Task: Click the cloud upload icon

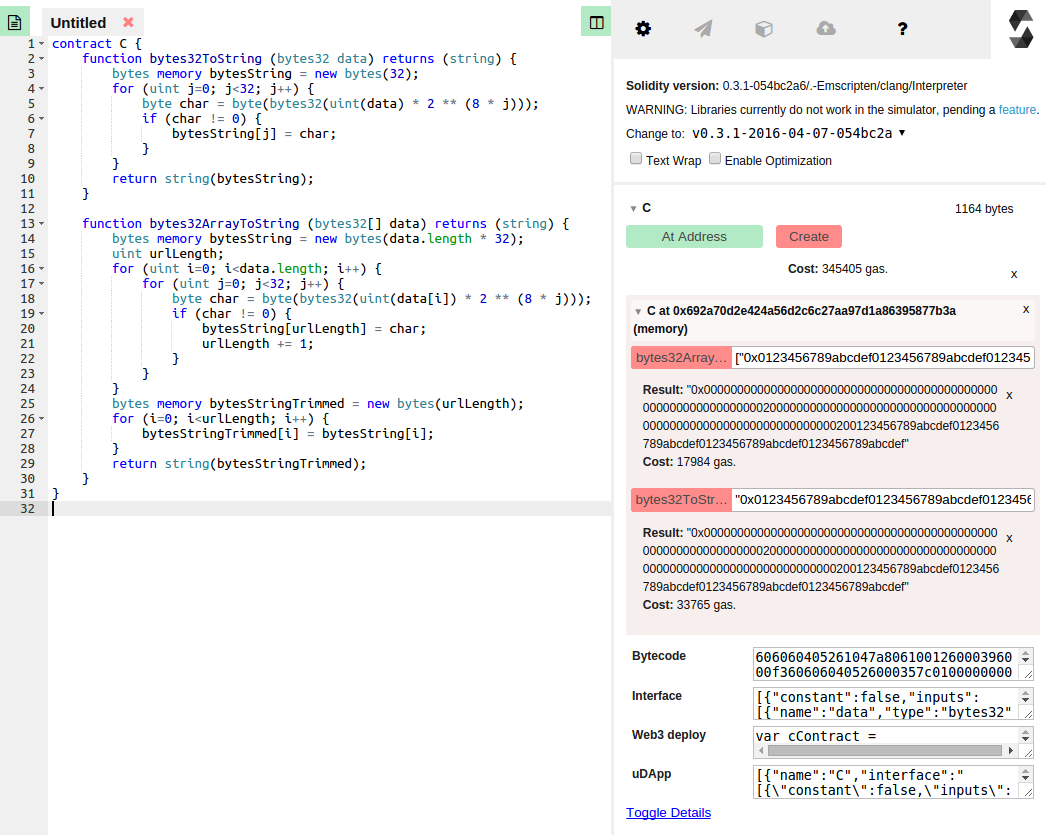Action: [x=826, y=29]
